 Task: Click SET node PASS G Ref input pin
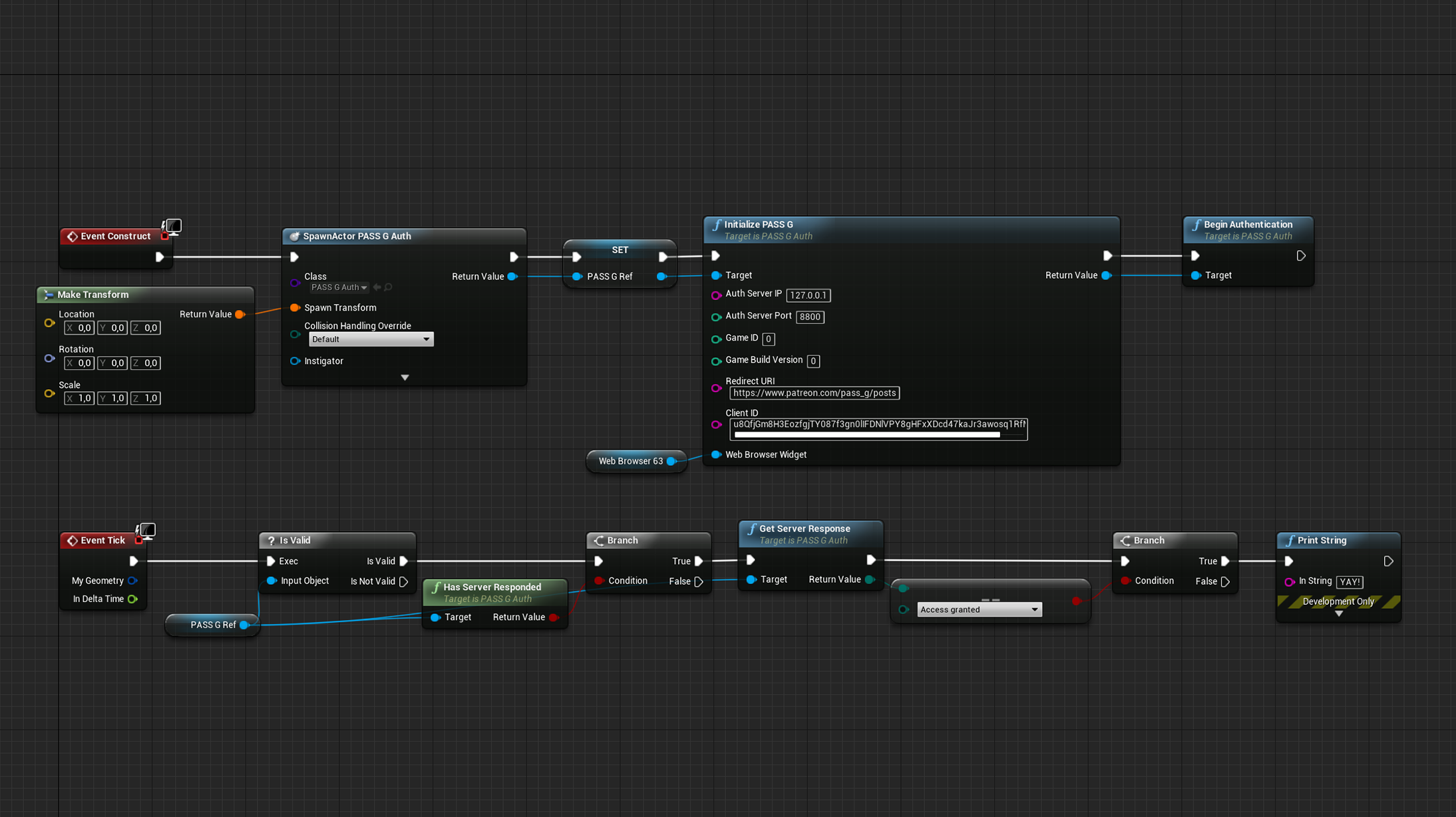577,276
